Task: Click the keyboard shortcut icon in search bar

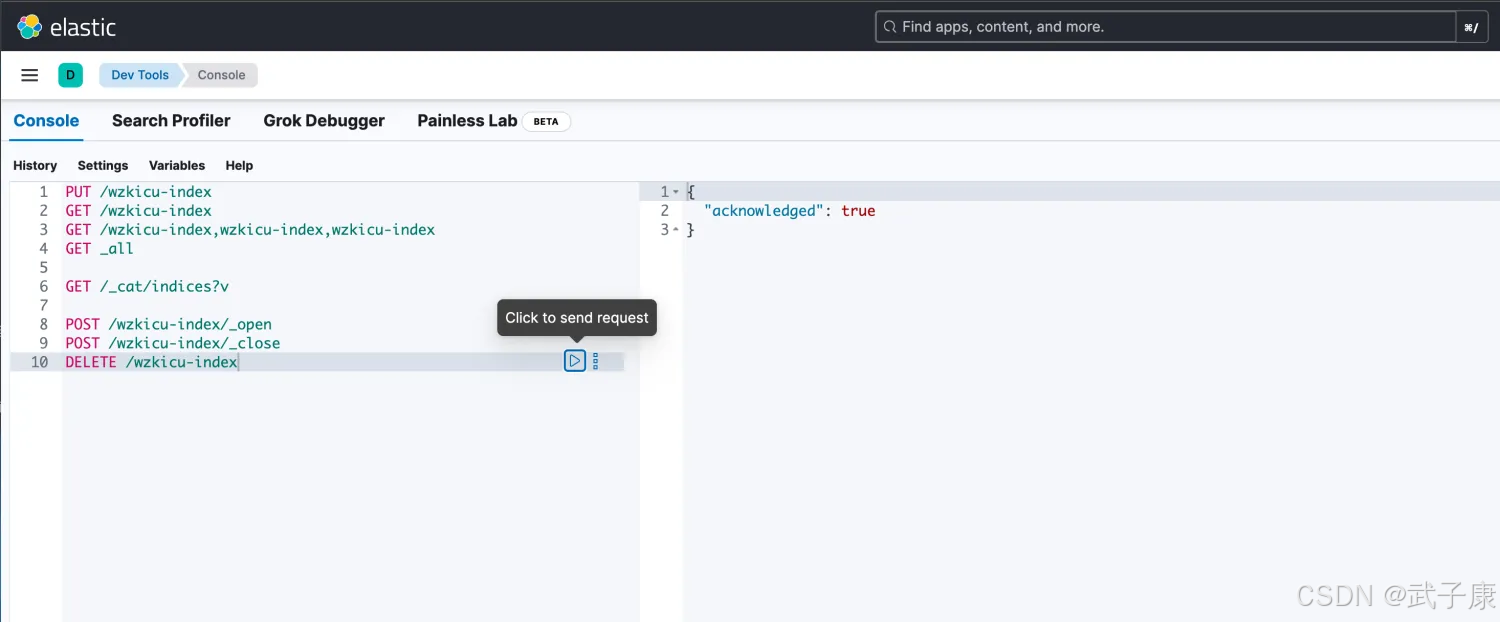Action: [1470, 27]
